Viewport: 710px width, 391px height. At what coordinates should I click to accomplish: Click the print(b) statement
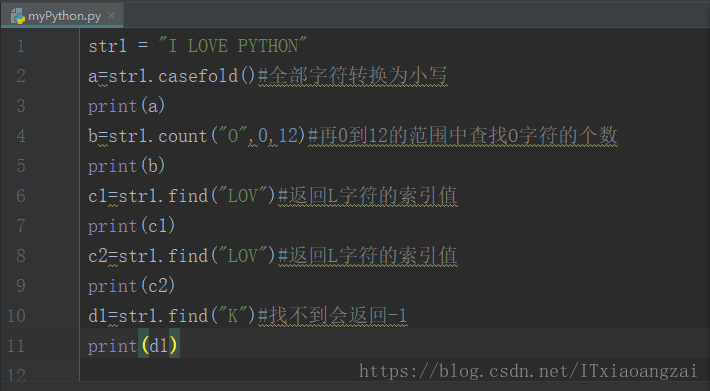(127, 166)
